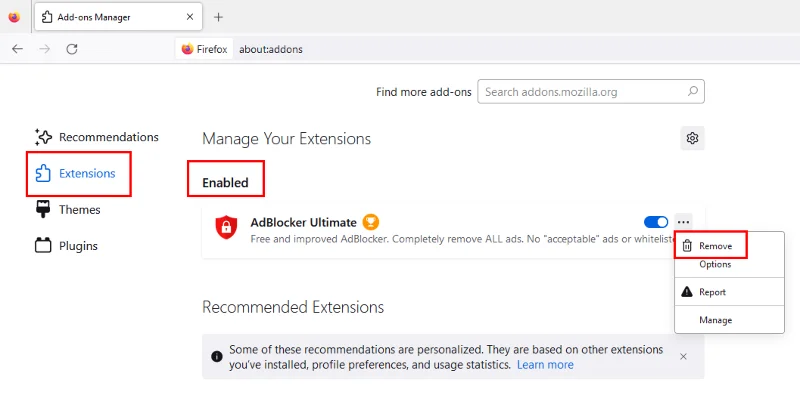
Task: Click the Find more add-ons label
Action: [423, 92]
